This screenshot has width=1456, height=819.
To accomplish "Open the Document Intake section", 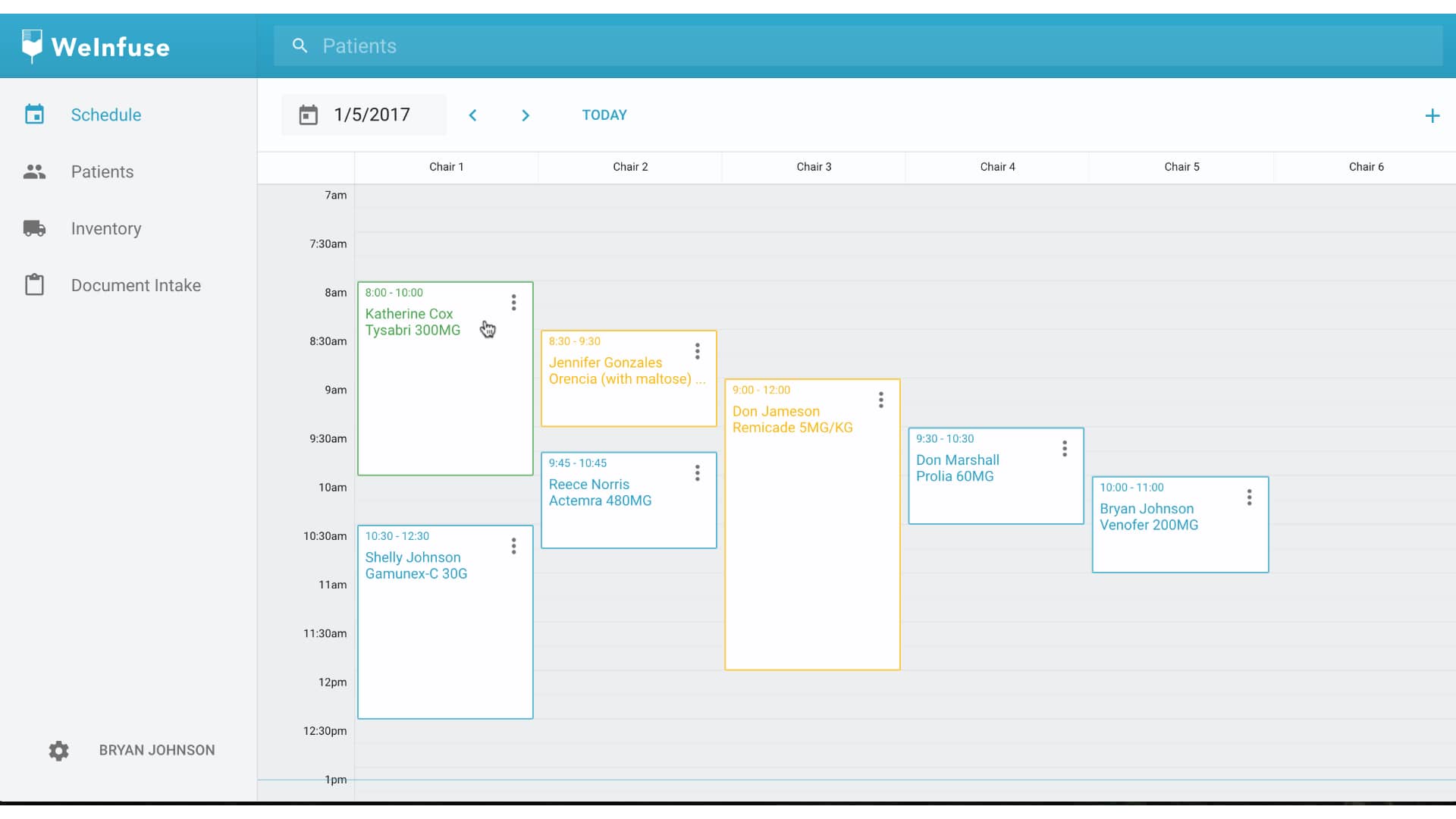I will point(136,285).
